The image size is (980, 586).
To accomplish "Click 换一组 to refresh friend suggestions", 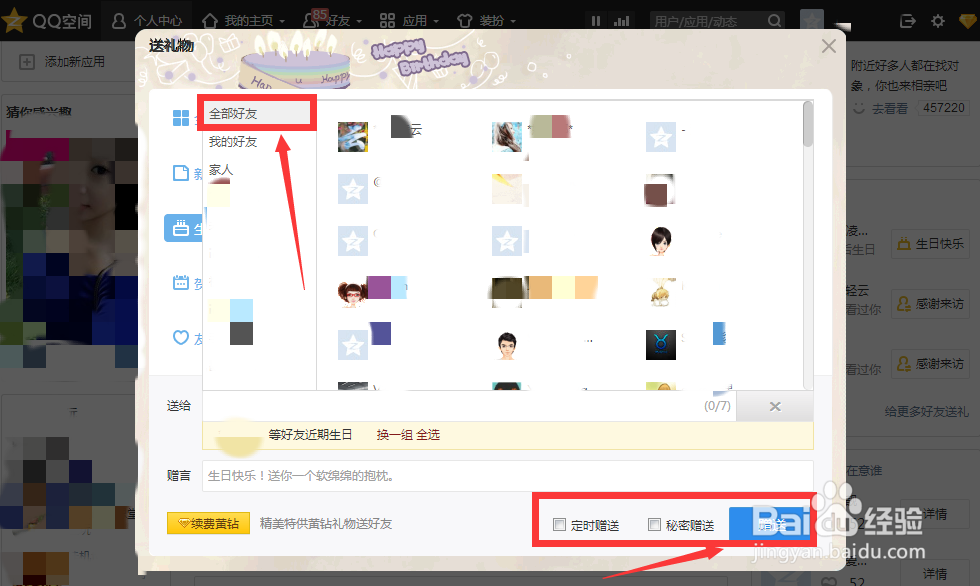I will point(396,435).
